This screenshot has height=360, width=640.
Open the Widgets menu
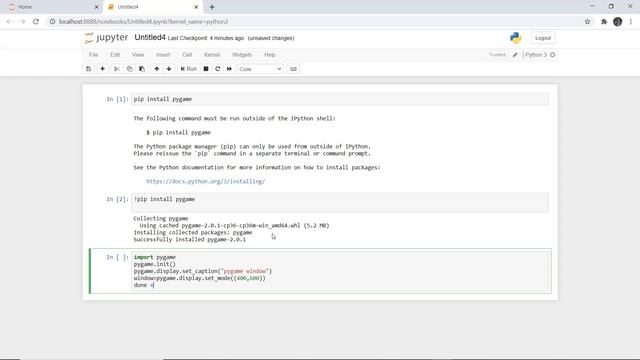click(x=242, y=55)
